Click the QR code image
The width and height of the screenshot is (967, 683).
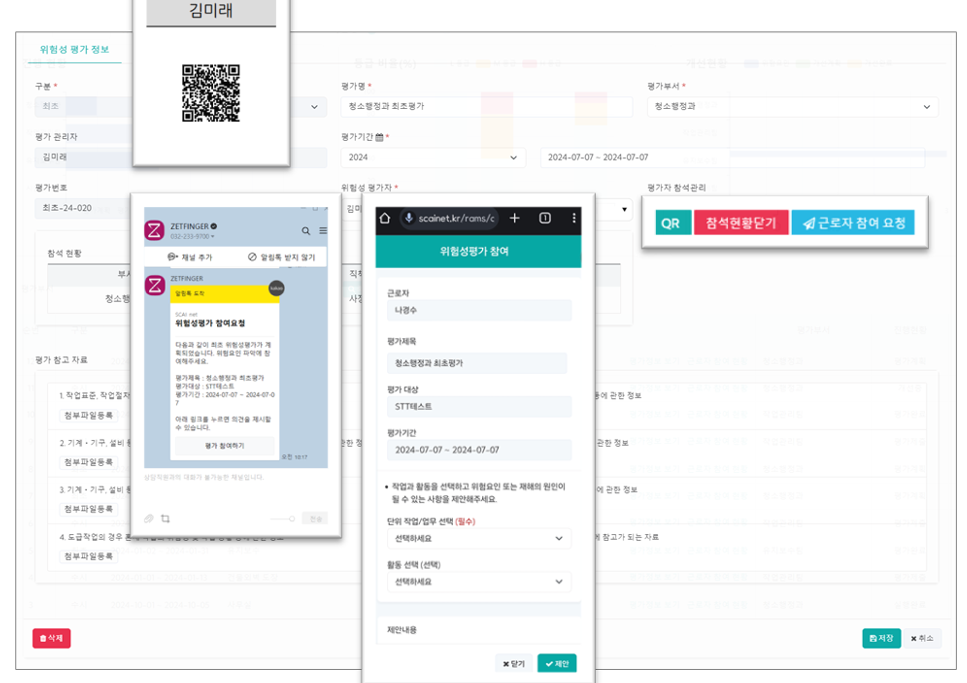click(211, 93)
